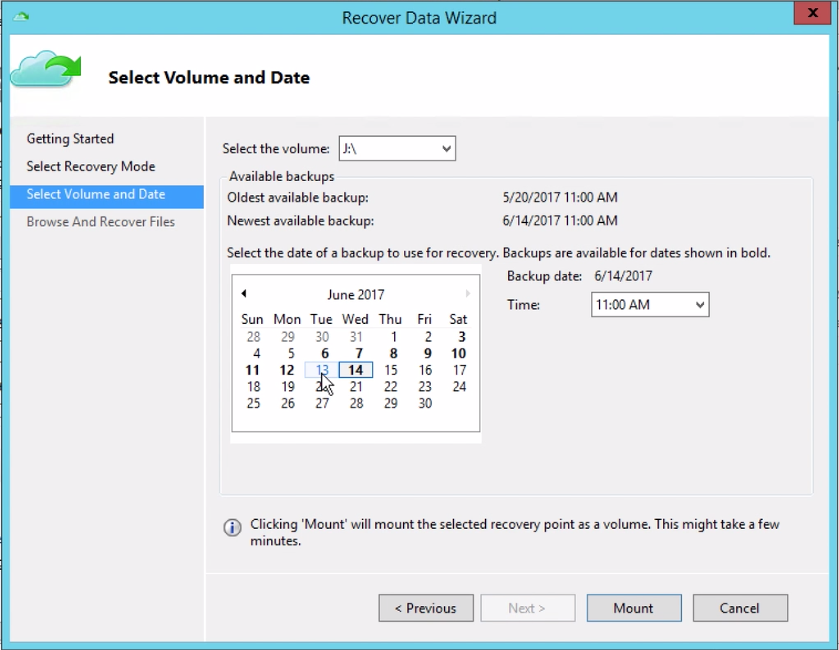Choose June 24 in the calendar
839x650 pixels.
(459, 387)
